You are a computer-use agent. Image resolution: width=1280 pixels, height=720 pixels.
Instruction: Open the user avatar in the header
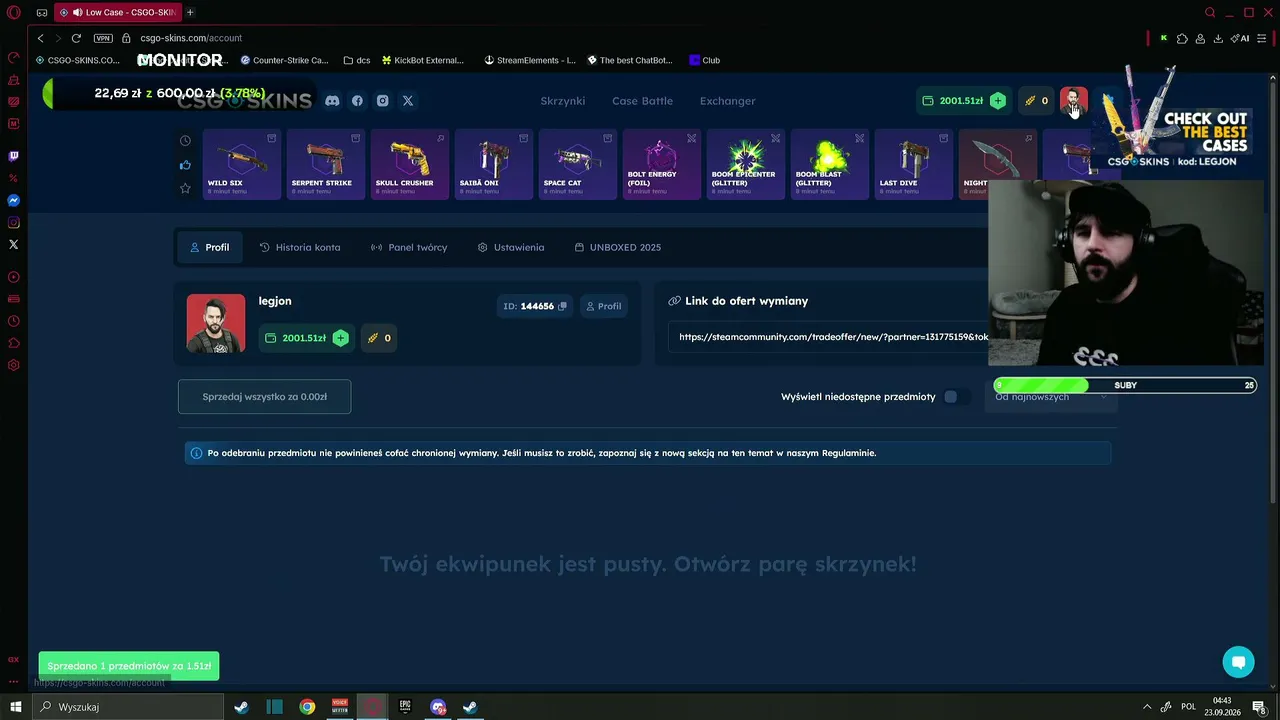1073,101
